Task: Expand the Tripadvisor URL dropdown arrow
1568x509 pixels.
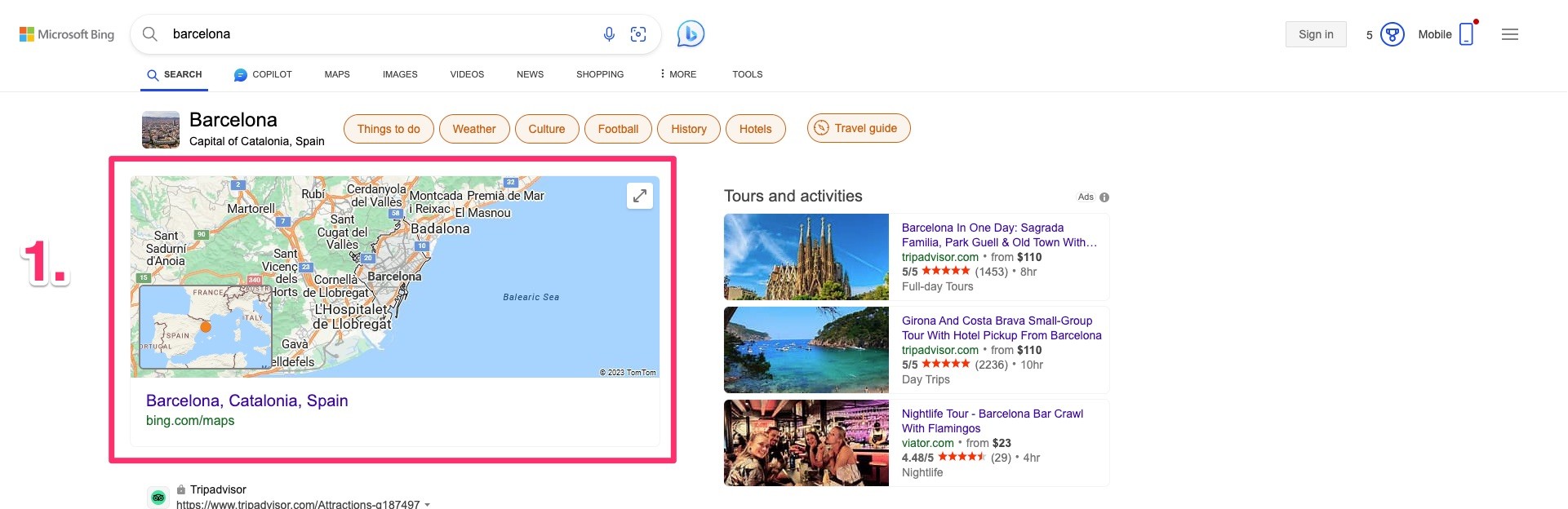Action: click(x=428, y=505)
